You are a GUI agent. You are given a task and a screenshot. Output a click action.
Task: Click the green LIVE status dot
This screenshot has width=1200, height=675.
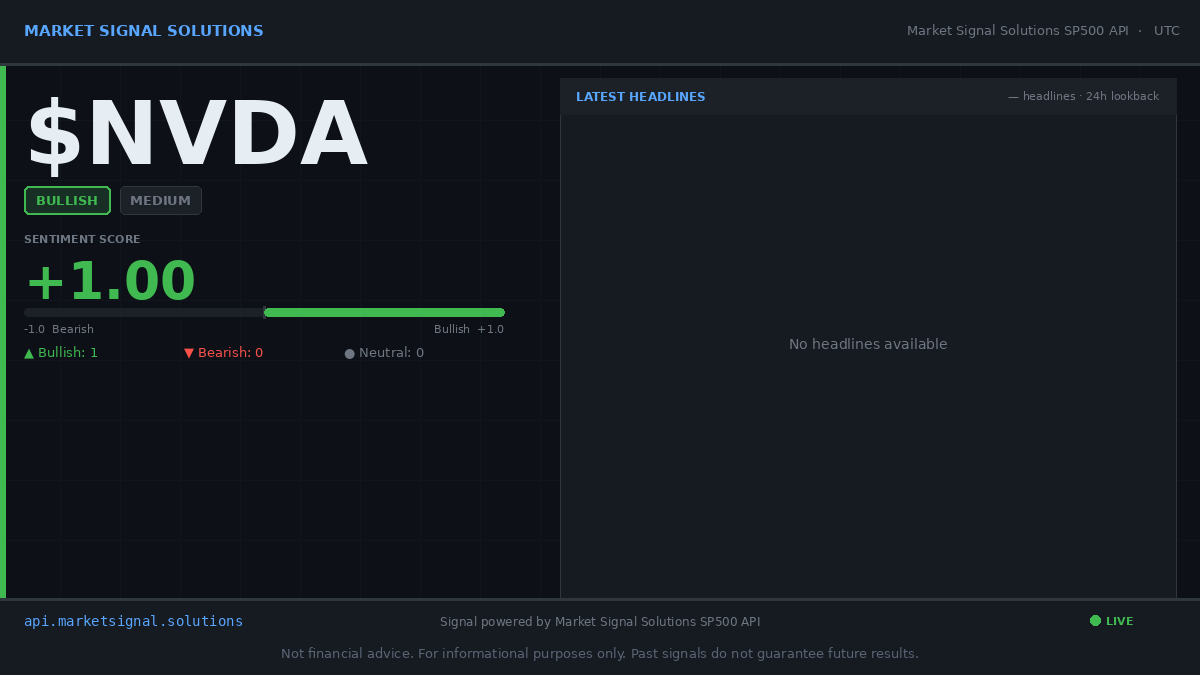pos(1095,621)
